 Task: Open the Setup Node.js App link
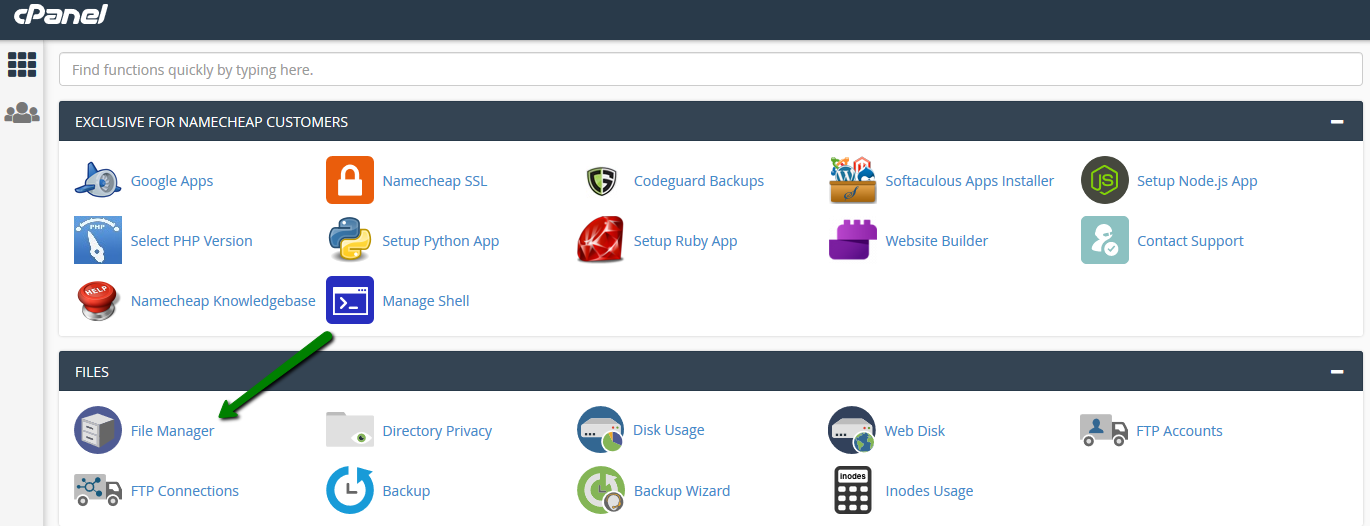click(x=1197, y=181)
